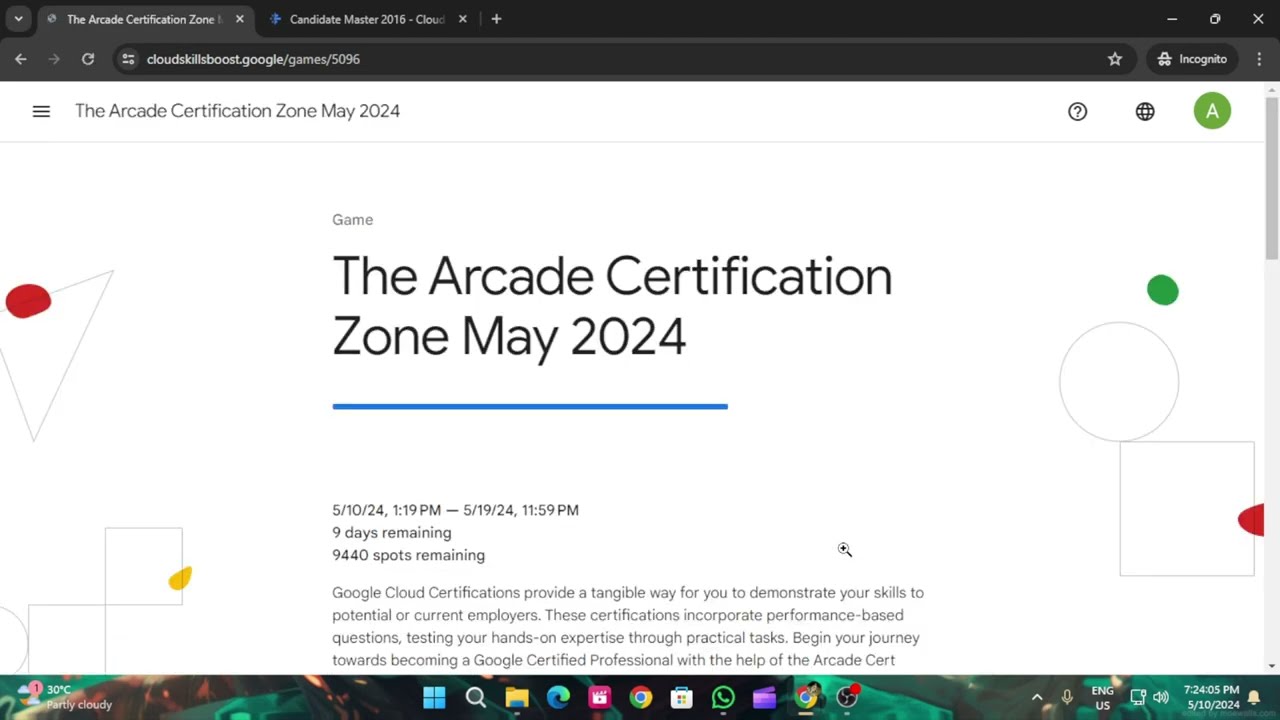This screenshot has height=720, width=1280.
Task: Focus the address bar URL
Action: [253, 59]
